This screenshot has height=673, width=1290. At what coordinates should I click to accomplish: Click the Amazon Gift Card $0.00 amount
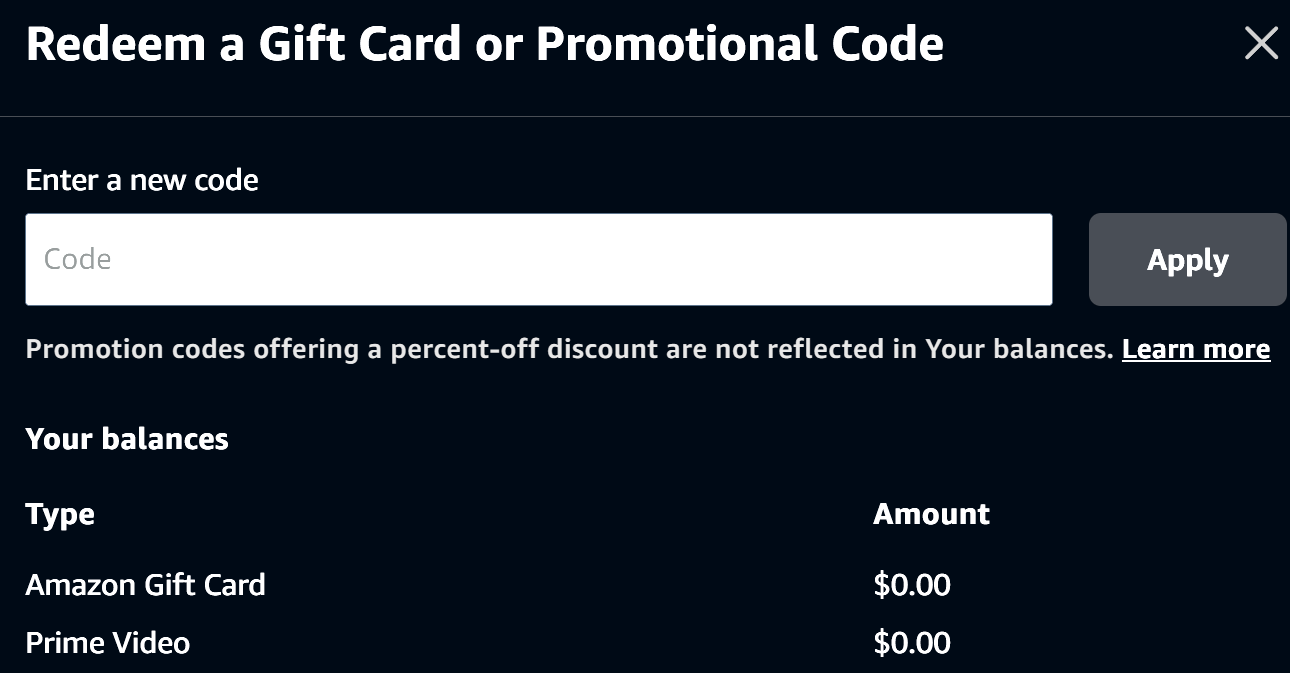tap(912, 584)
